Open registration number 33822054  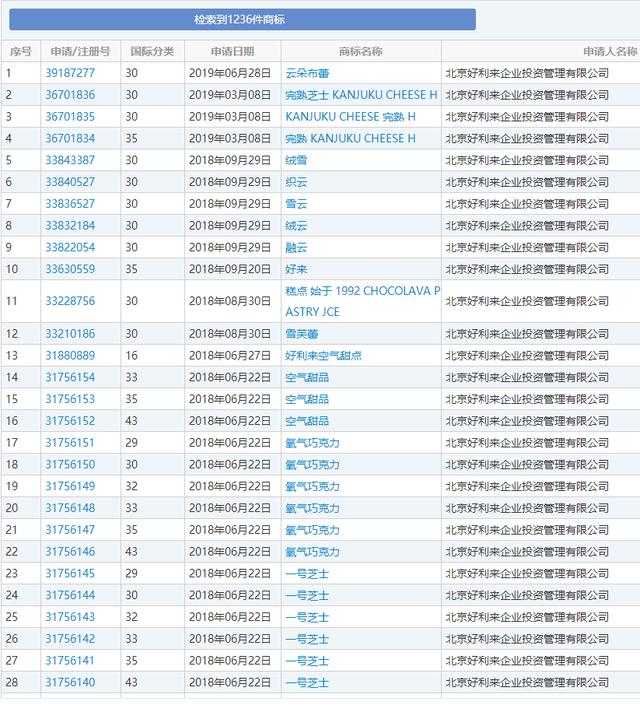coord(70,247)
